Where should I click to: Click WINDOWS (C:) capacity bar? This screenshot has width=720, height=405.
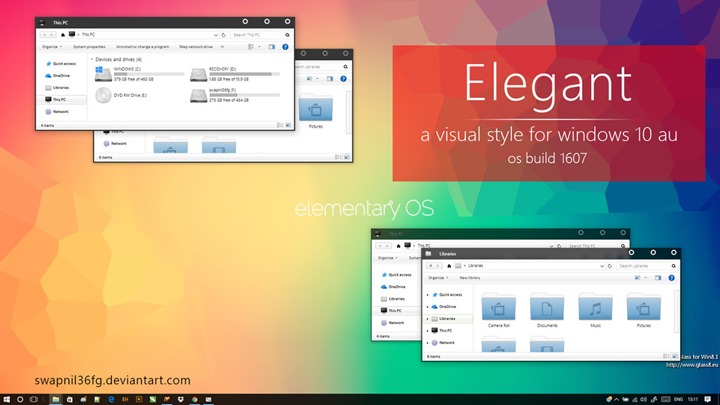click(x=149, y=74)
